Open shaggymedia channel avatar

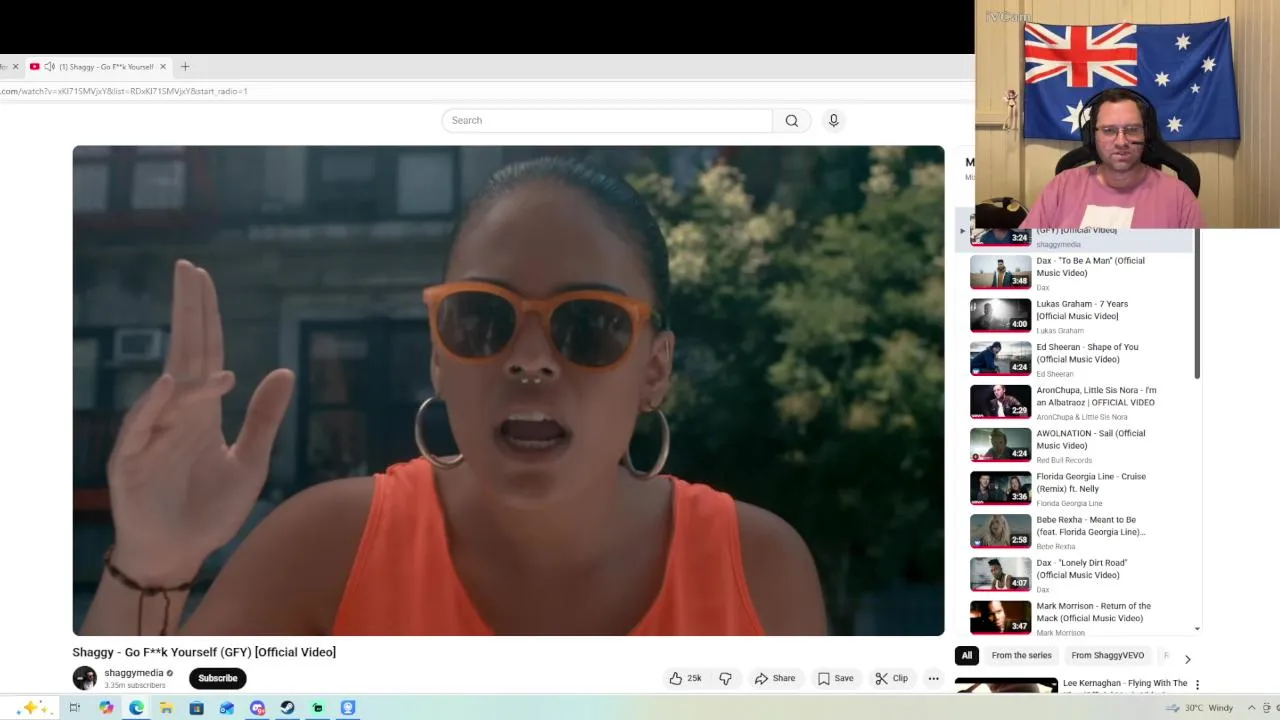[85, 678]
